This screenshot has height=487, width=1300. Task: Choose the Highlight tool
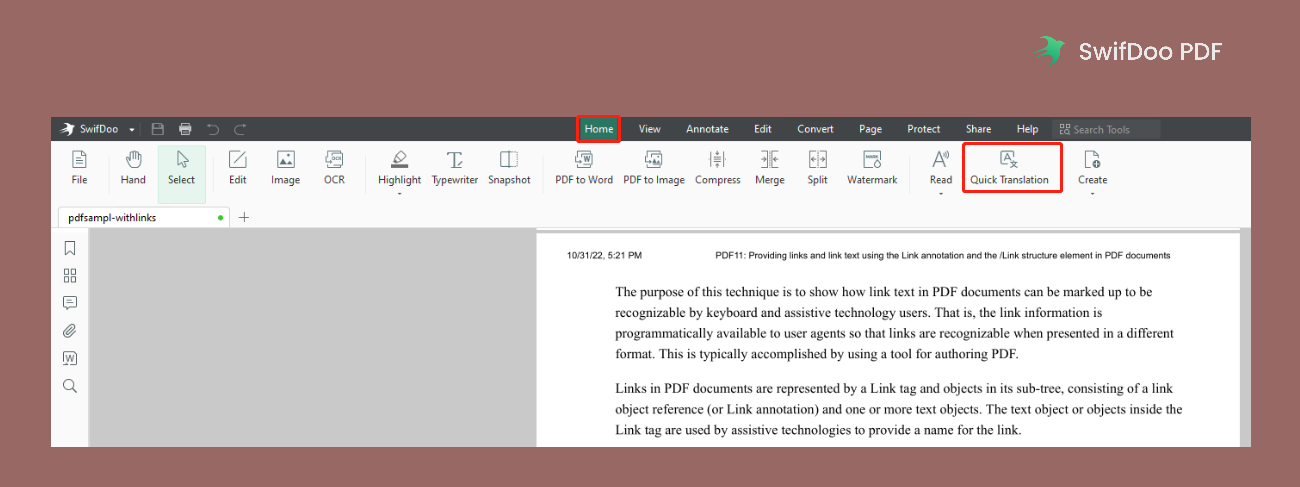[x=399, y=168]
